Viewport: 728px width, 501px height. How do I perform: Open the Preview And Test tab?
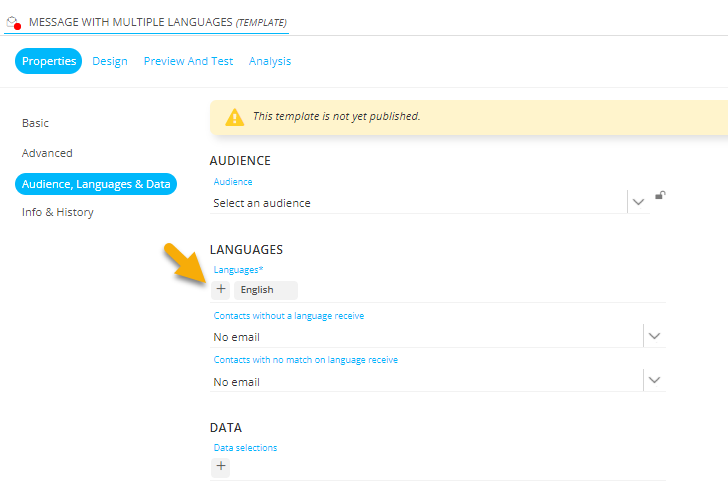188,61
